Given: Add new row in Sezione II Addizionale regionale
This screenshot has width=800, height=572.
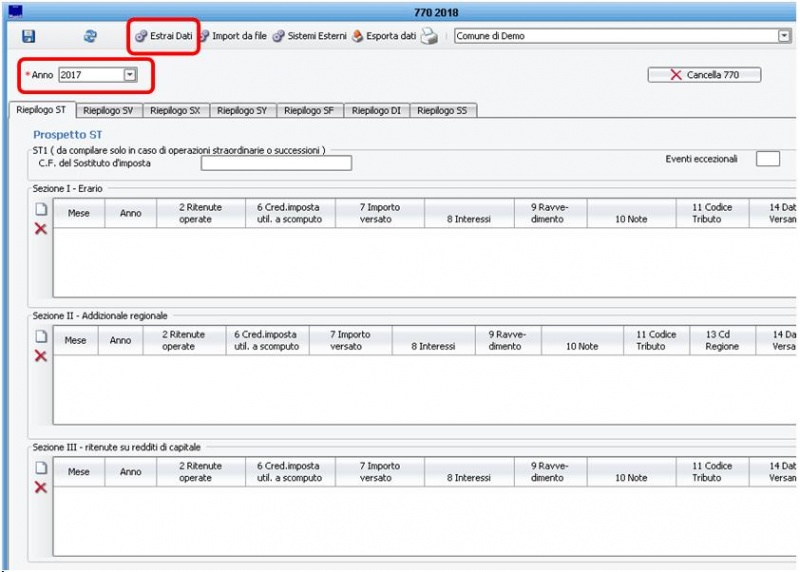Looking at the screenshot, I should [41, 337].
